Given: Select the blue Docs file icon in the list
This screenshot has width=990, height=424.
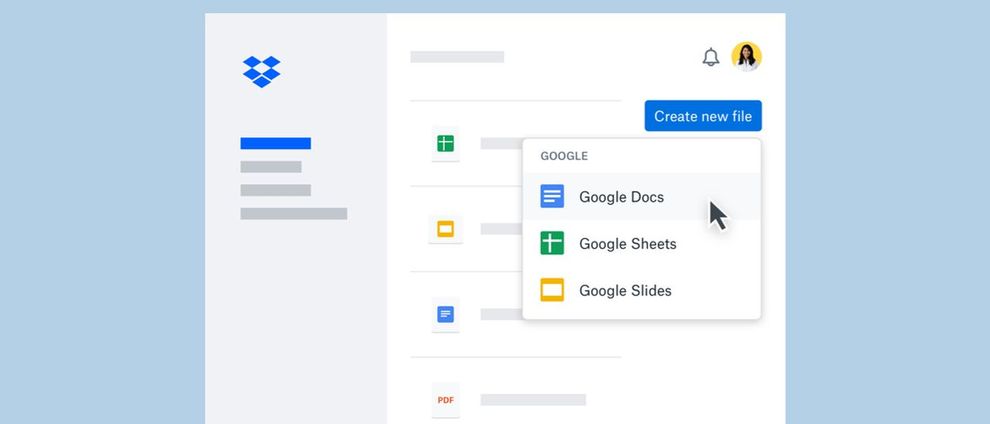Looking at the screenshot, I should (x=445, y=314).
